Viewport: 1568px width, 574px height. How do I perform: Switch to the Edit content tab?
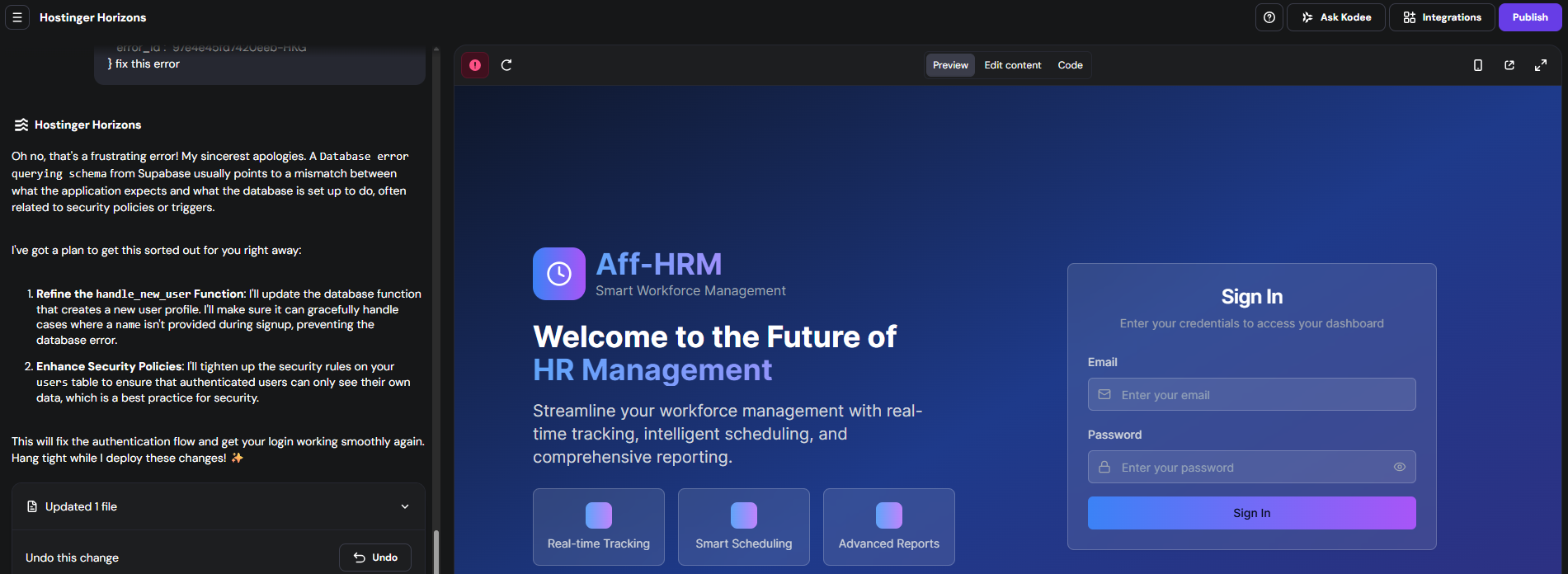click(1013, 65)
